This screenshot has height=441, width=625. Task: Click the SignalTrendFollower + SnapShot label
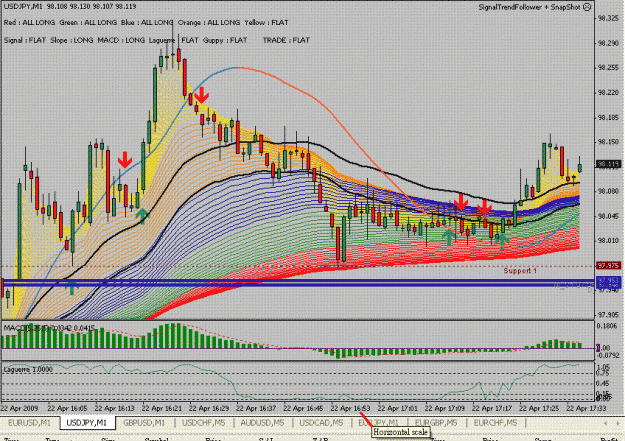tap(529, 7)
